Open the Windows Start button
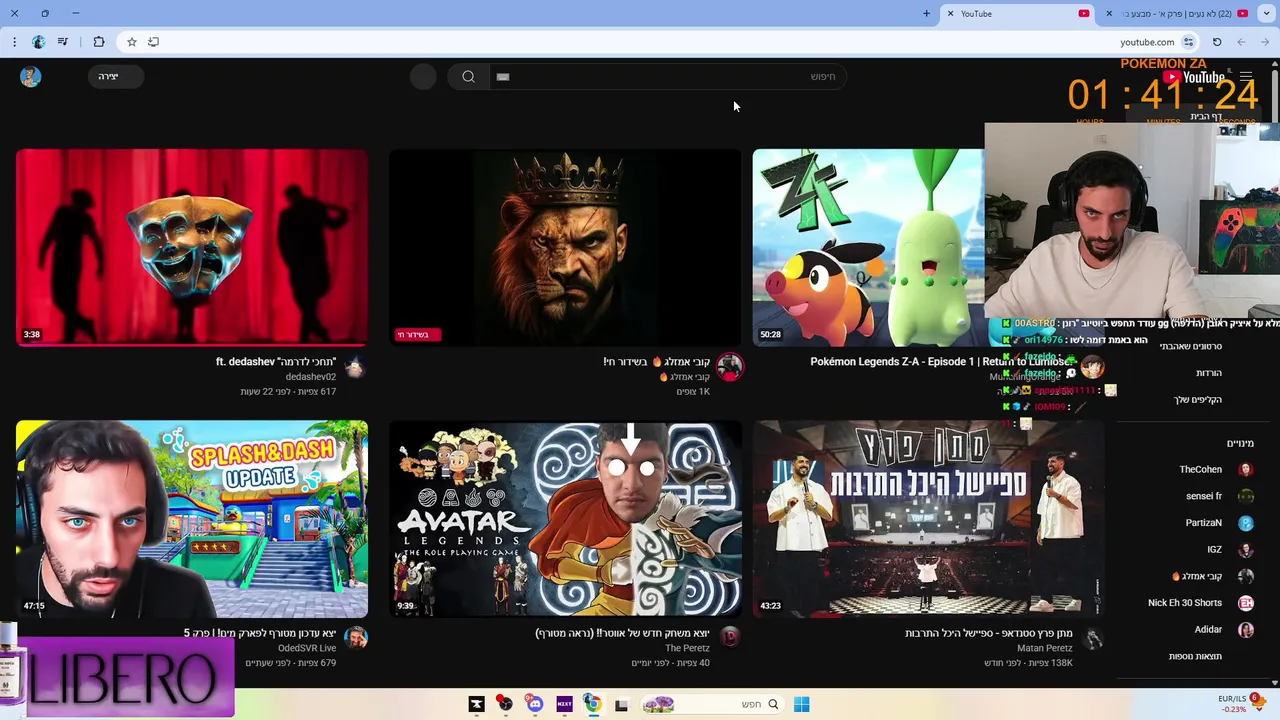The image size is (1280, 720). (801, 704)
